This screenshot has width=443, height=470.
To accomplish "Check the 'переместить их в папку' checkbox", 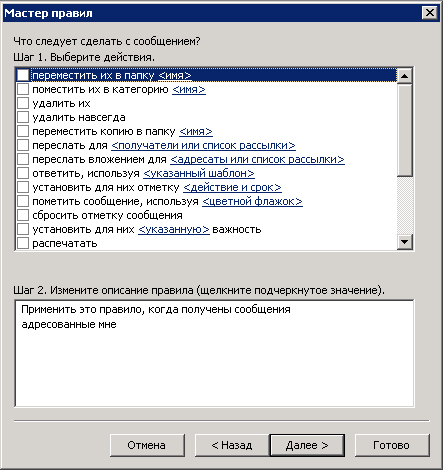I will click(23, 75).
